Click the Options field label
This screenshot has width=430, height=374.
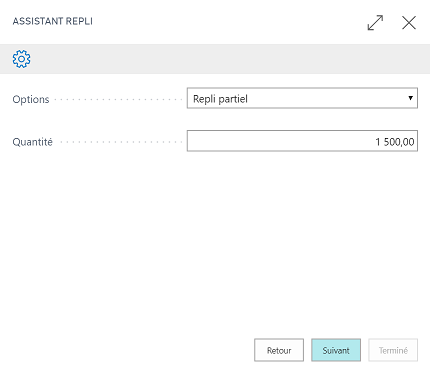(x=31, y=99)
